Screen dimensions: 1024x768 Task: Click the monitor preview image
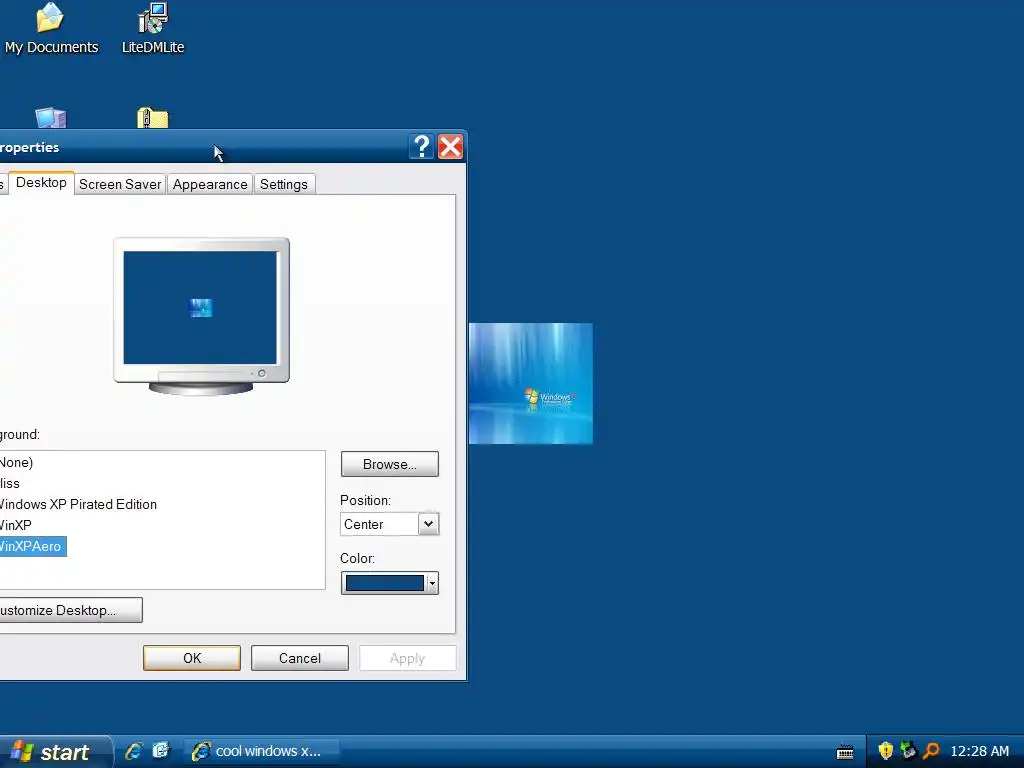click(201, 316)
